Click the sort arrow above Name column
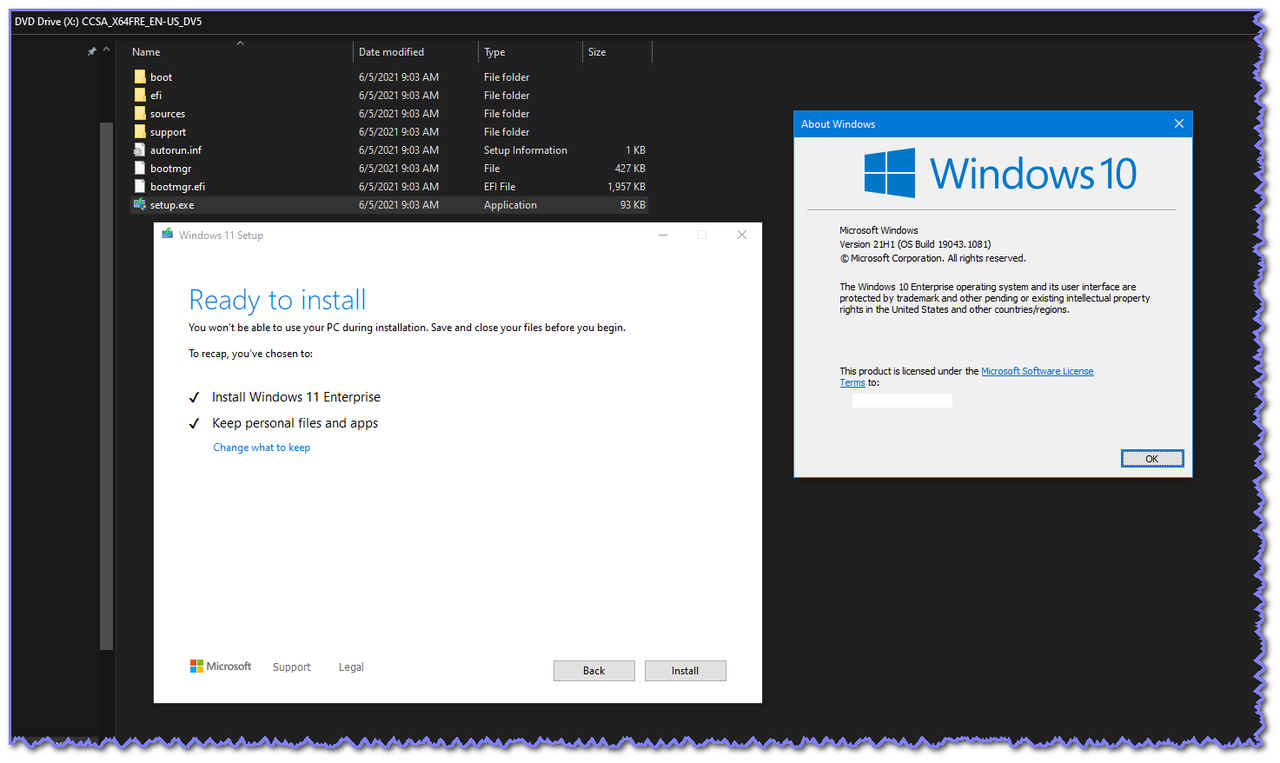The height and width of the screenshot is (763, 1280). (x=240, y=43)
